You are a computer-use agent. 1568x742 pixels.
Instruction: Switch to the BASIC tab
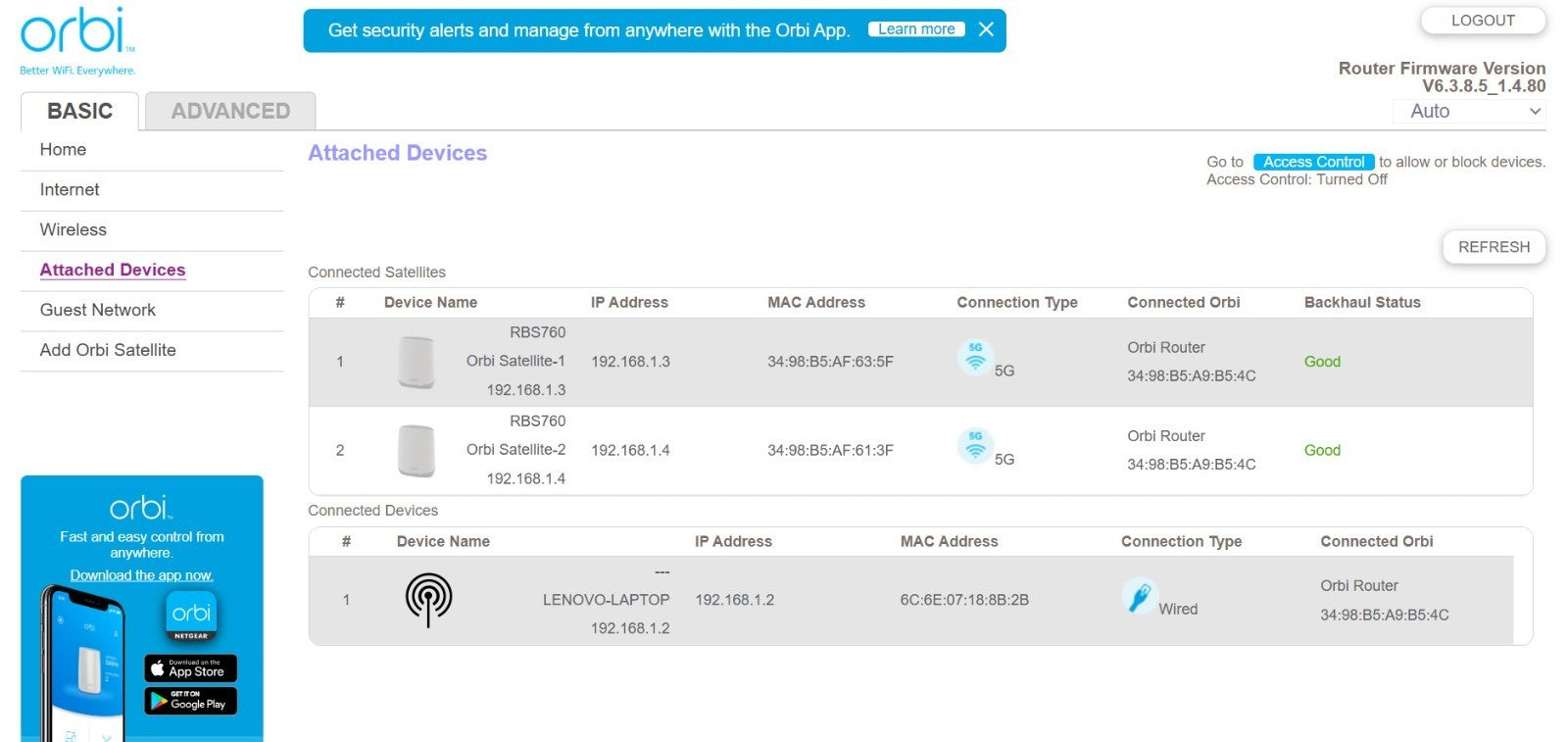coord(80,111)
